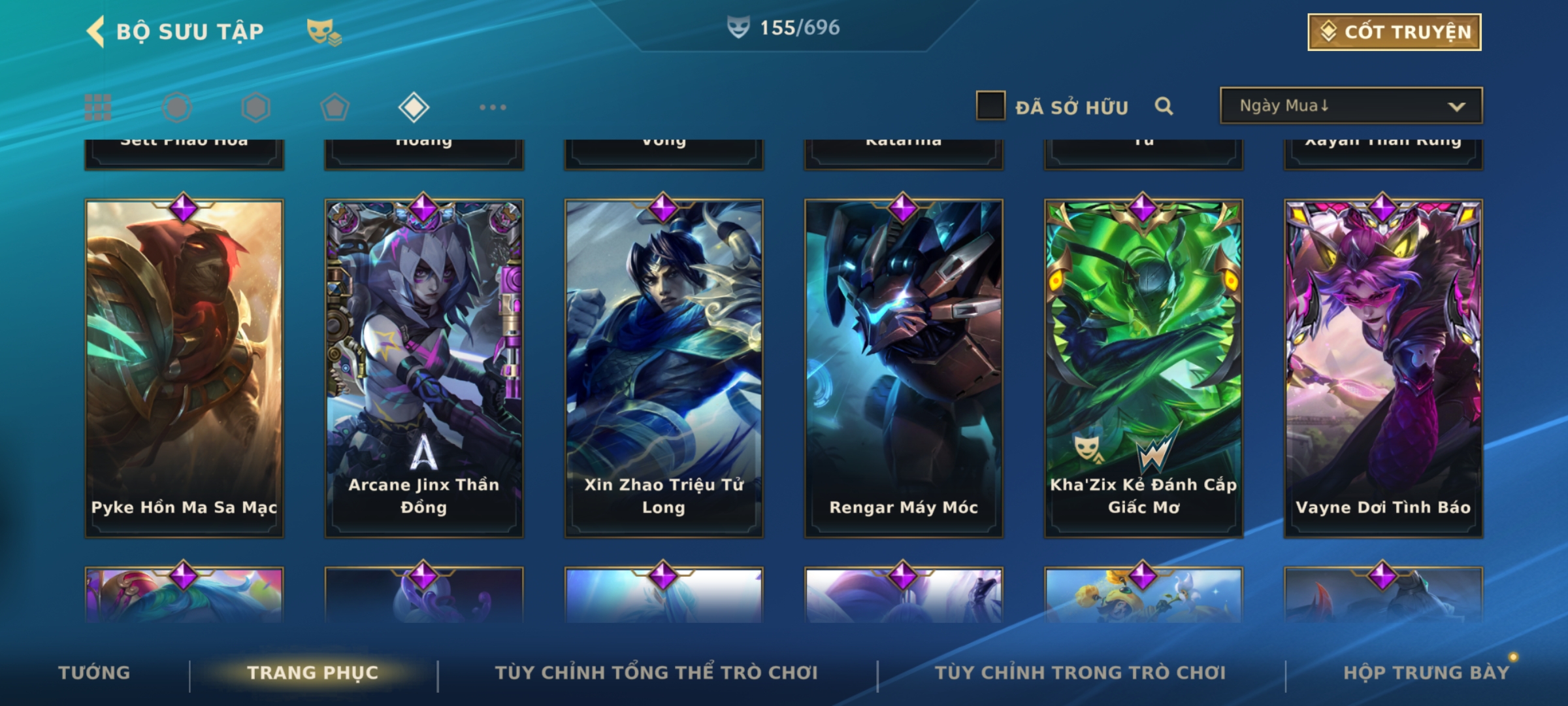Open the Cốt Truyện button
1568x706 pixels.
tap(1394, 32)
